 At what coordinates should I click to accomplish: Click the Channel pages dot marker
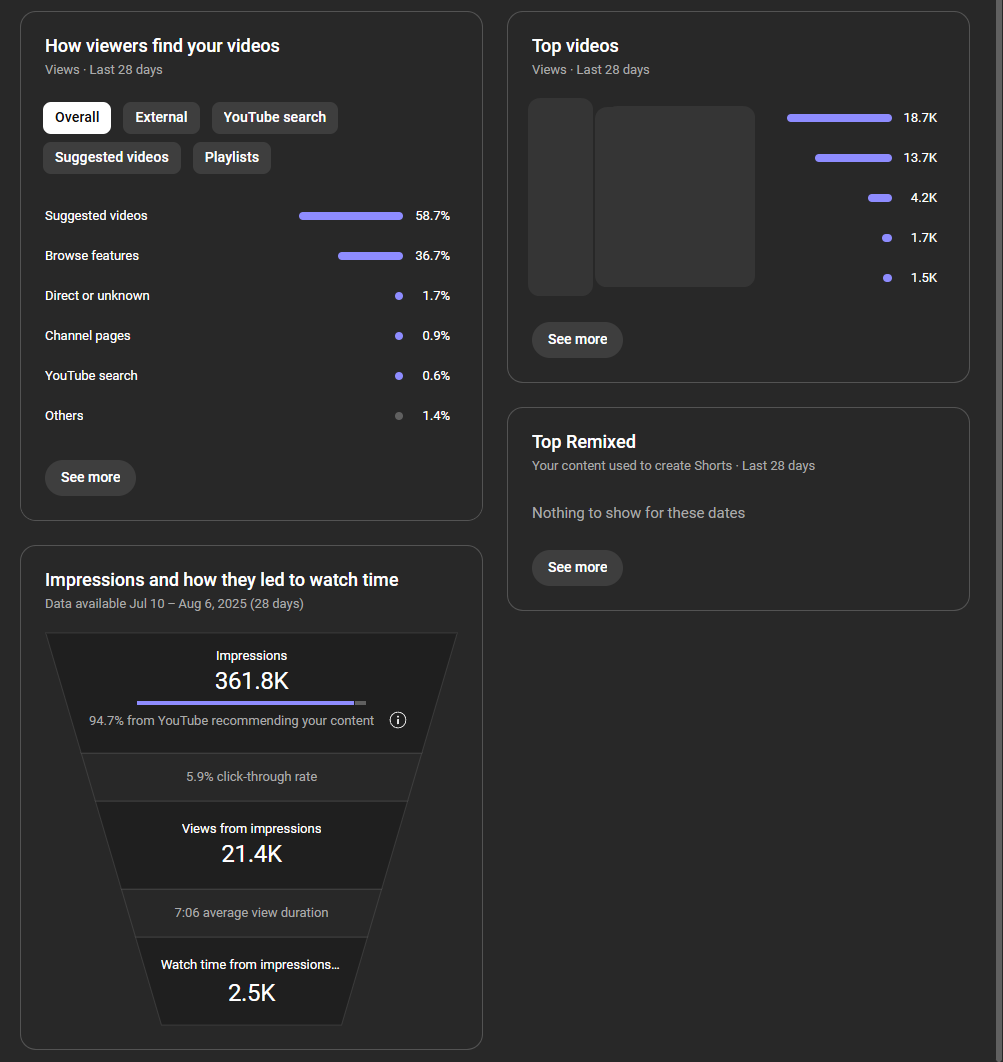(x=399, y=336)
